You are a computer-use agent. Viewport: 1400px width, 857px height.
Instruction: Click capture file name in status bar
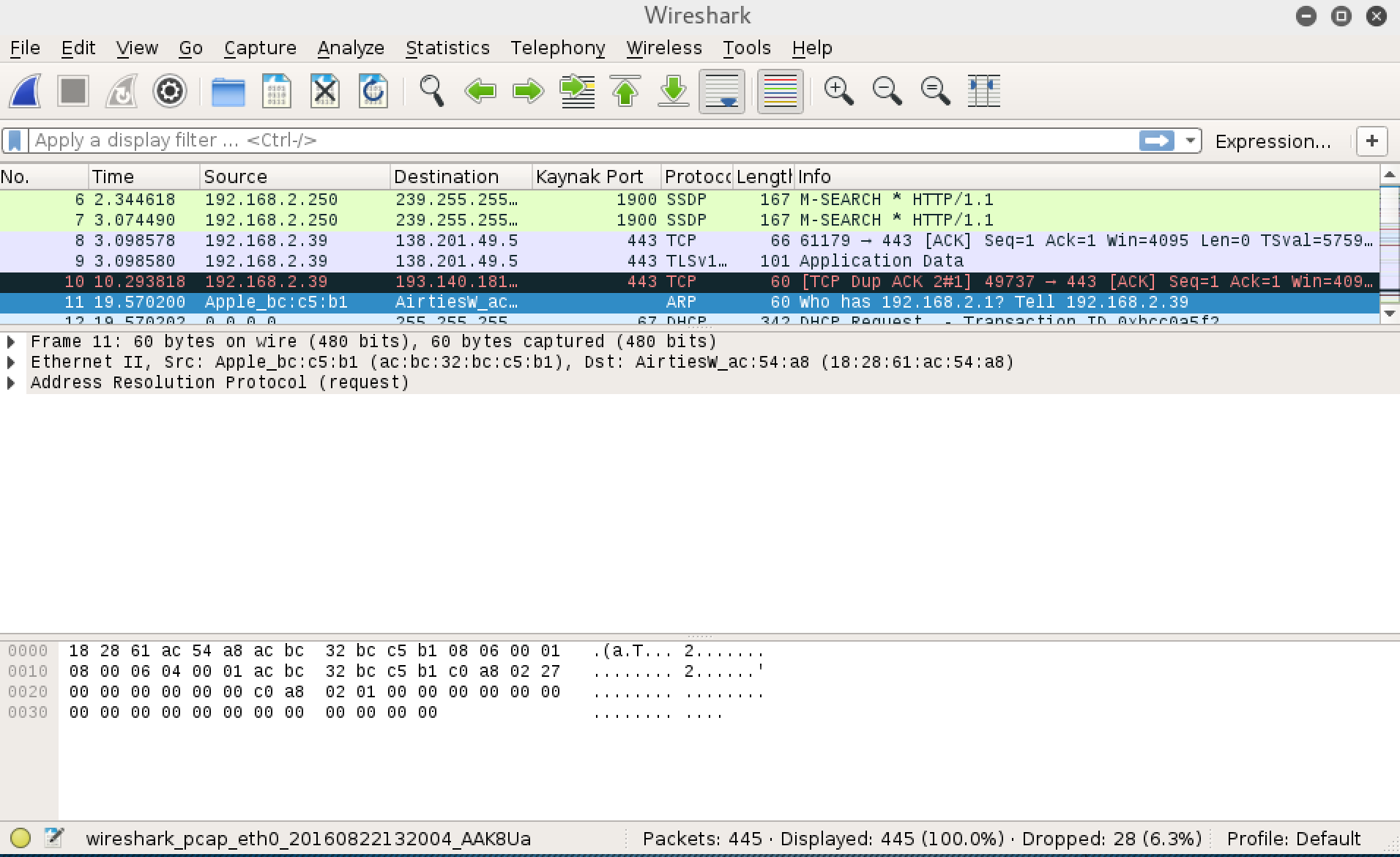click(308, 839)
